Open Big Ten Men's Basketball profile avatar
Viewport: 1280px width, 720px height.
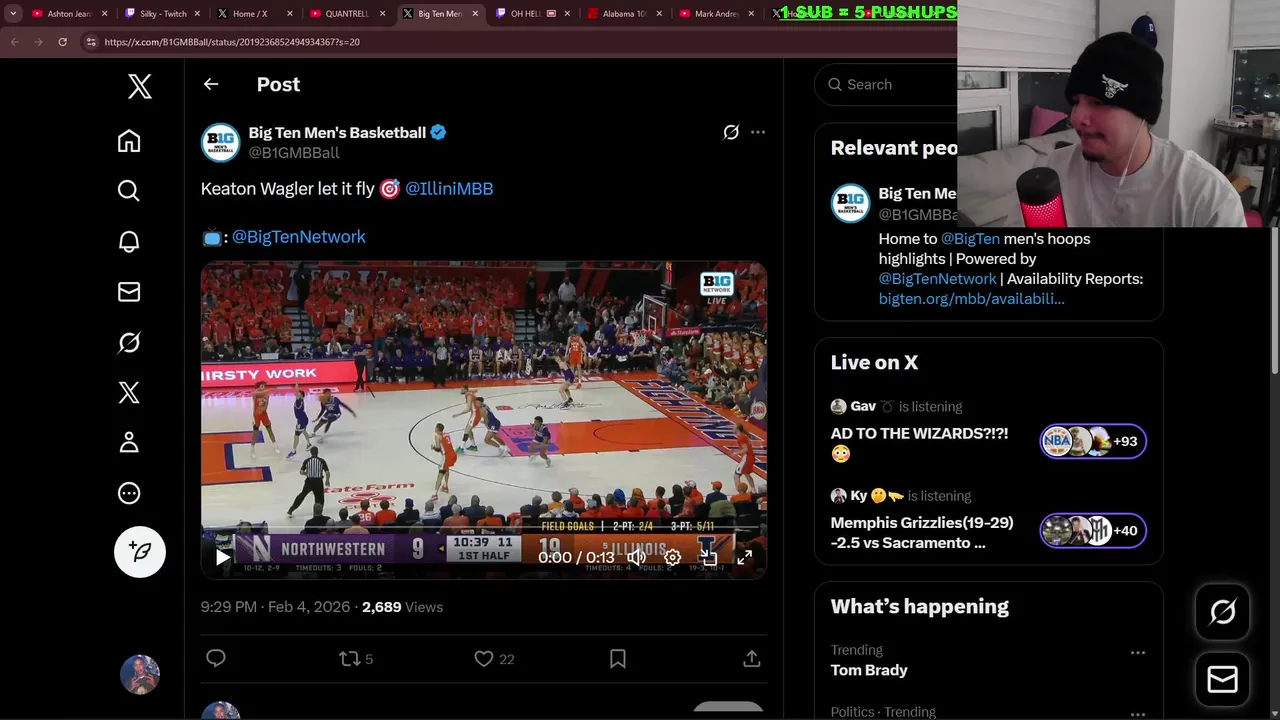[x=221, y=142]
